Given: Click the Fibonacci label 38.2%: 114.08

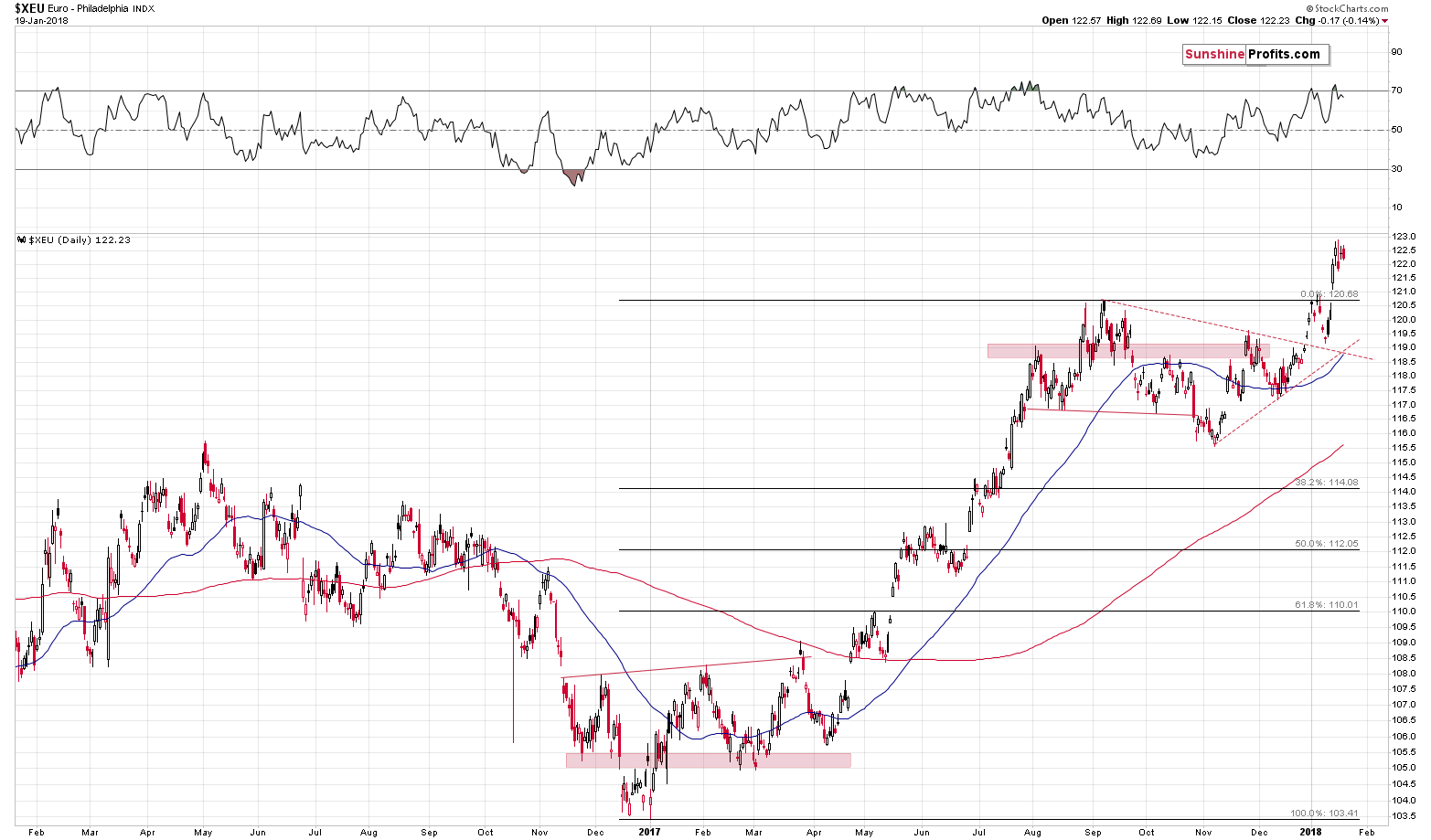Looking at the screenshot, I should point(1327,483).
